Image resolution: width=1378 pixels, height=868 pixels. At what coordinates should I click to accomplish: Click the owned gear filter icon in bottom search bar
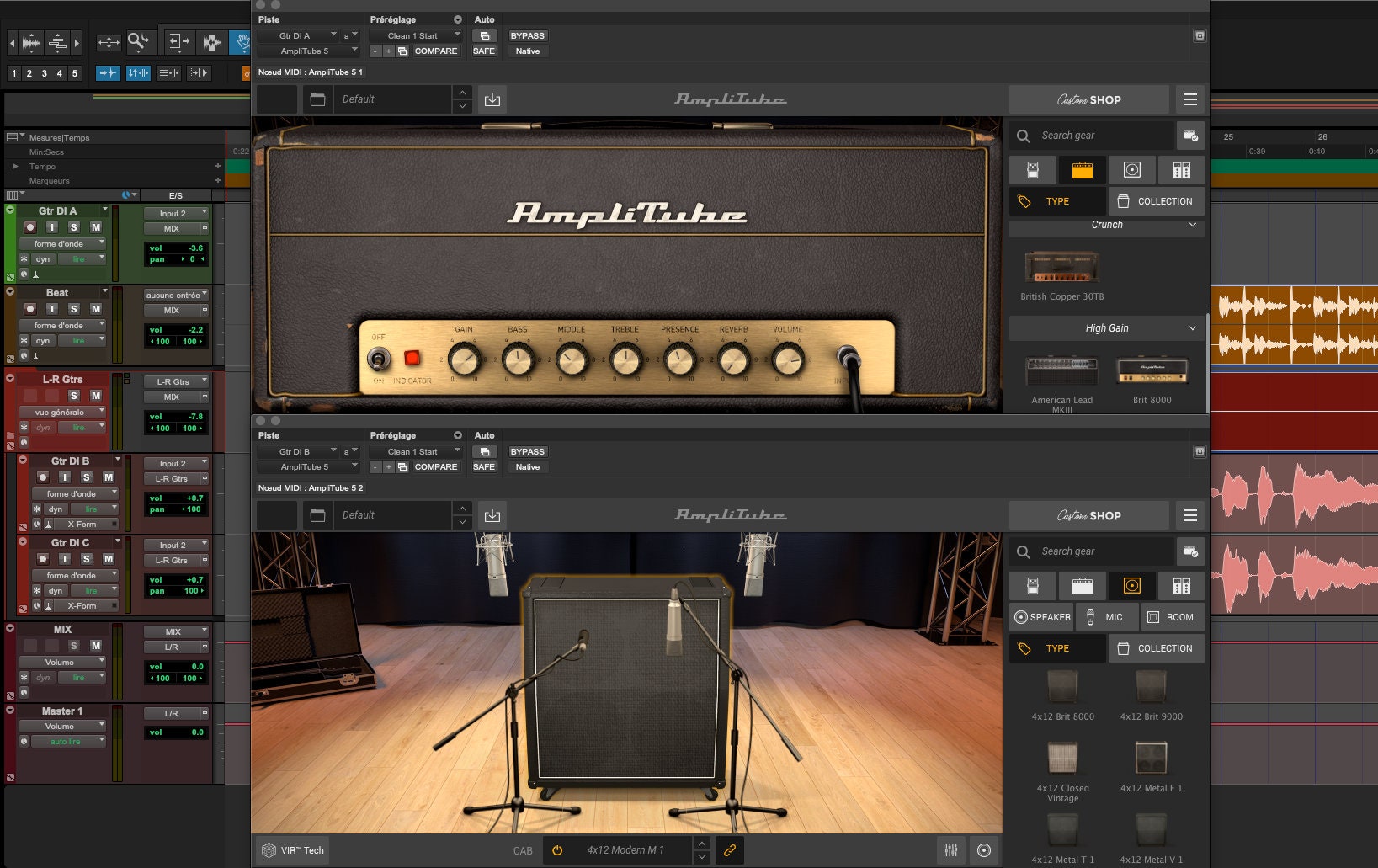click(1190, 551)
